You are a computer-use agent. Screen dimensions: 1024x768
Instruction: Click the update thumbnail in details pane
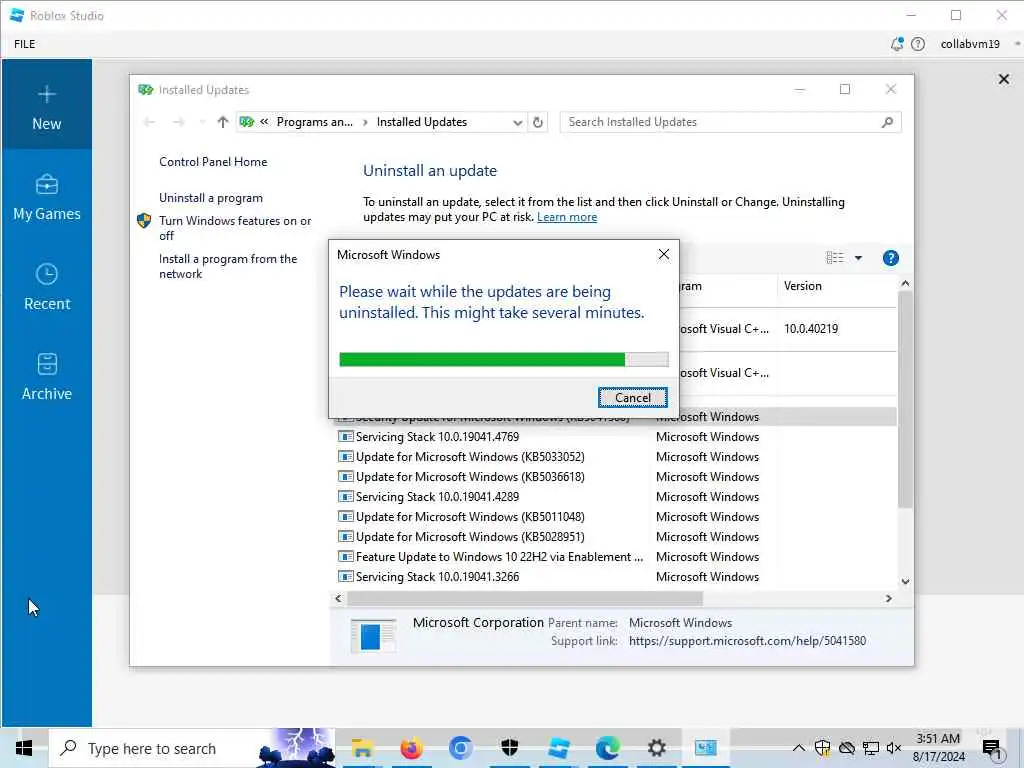[373, 635]
